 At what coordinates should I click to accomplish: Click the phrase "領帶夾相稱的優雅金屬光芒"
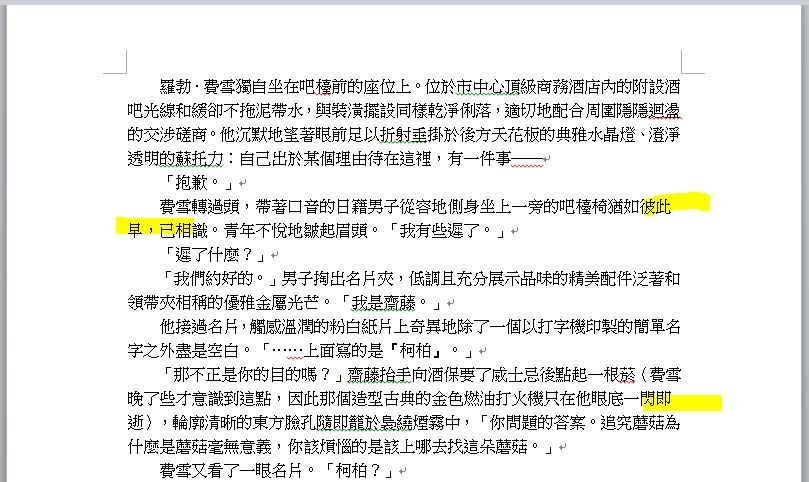coord(223,302)
